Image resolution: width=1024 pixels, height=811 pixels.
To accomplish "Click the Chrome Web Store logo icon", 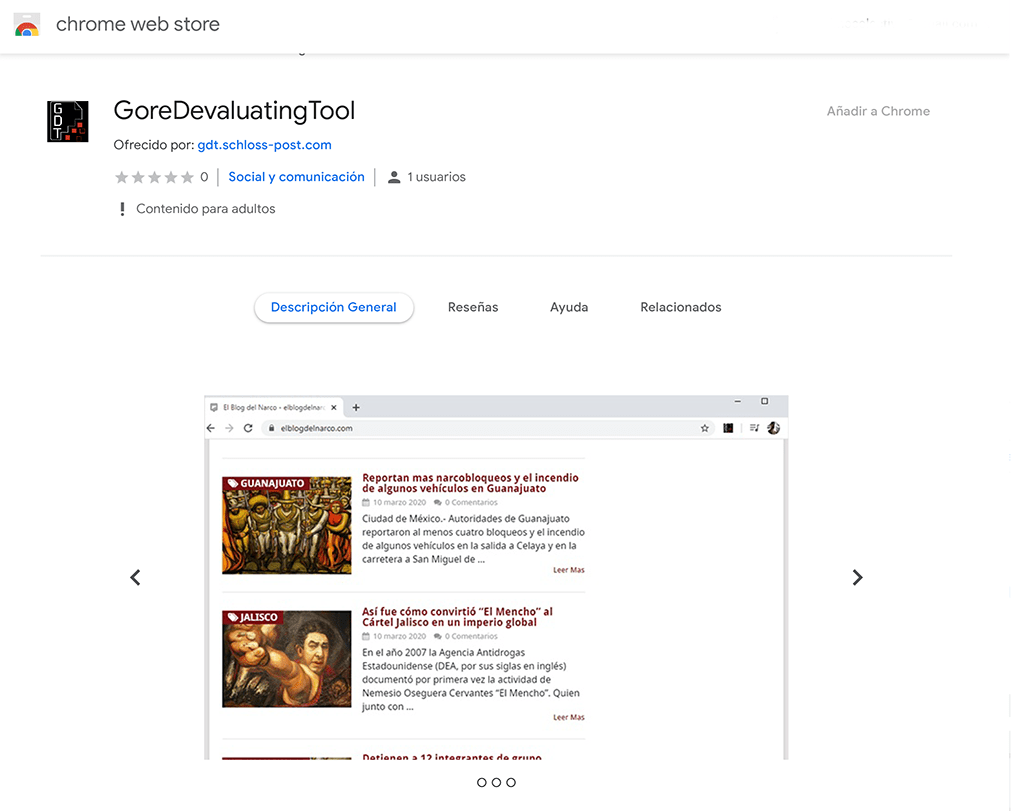I will (27, 25).
